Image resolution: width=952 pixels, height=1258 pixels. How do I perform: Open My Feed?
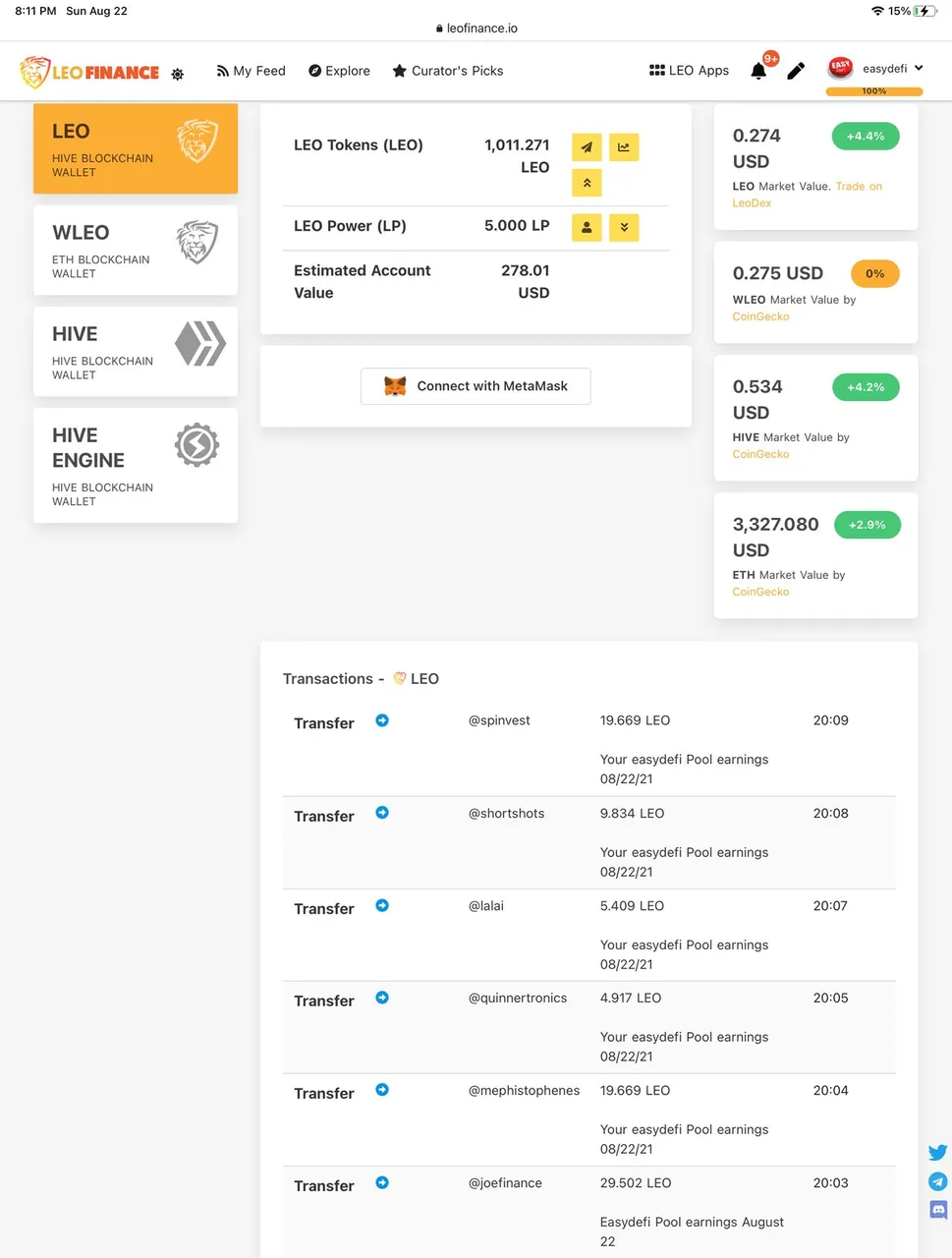[252, 71]
